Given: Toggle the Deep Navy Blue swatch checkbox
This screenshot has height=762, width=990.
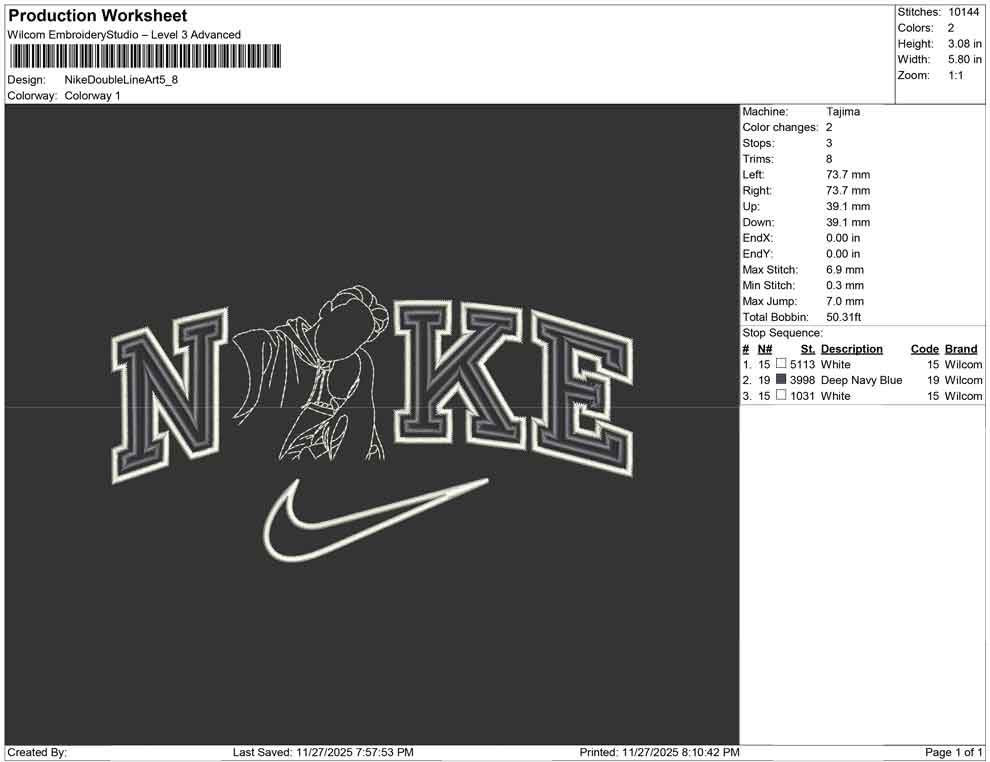Looking at the screenshot, I should click(782, 380).
